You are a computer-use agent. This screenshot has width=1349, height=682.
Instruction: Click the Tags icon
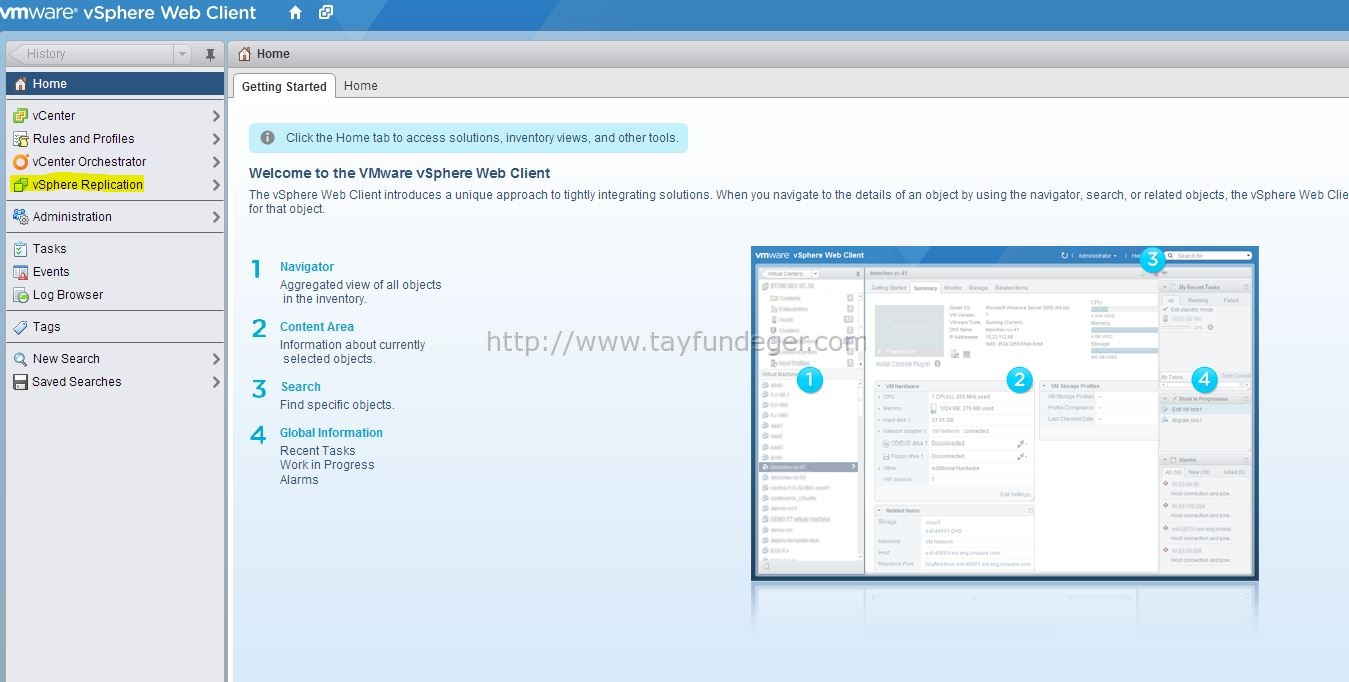coord(20,327)
